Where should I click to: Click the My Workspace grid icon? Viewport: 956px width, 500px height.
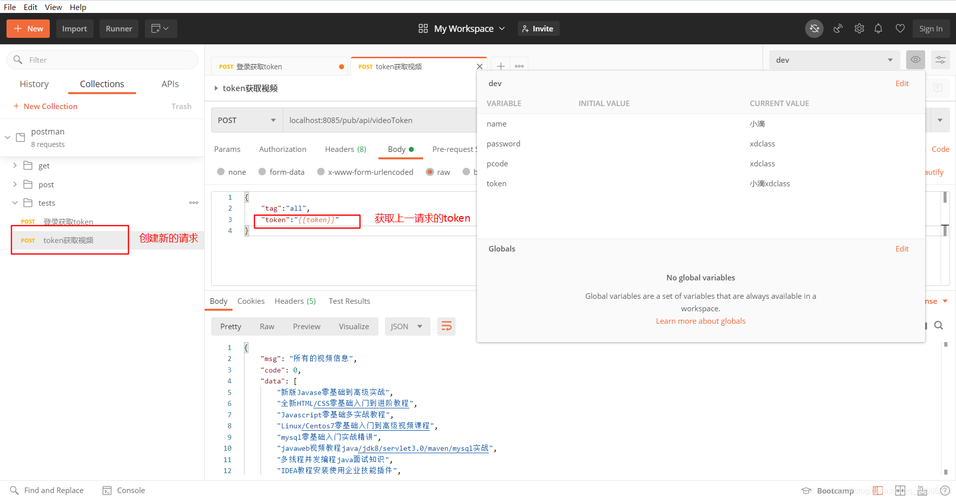click(x=423, y=29)
